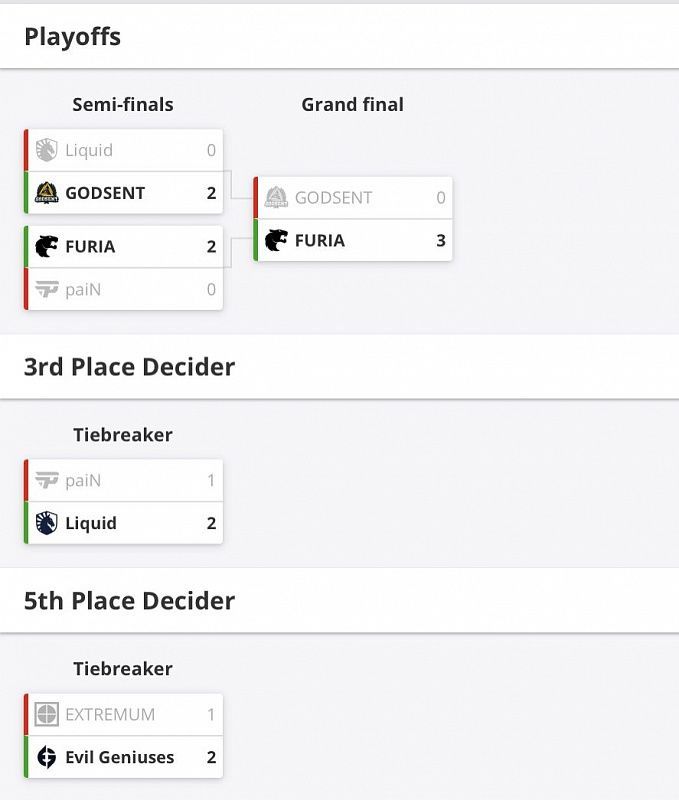The image size is (679, 800).
Task: Click the GODSENT logo in the semi-finals
Action: (46, 193)
